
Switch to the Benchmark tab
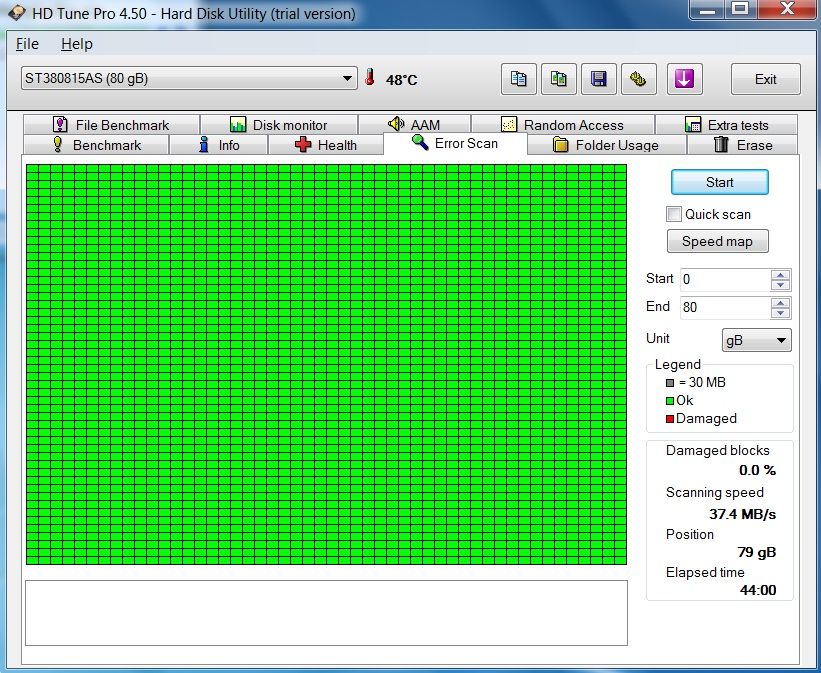96,145
